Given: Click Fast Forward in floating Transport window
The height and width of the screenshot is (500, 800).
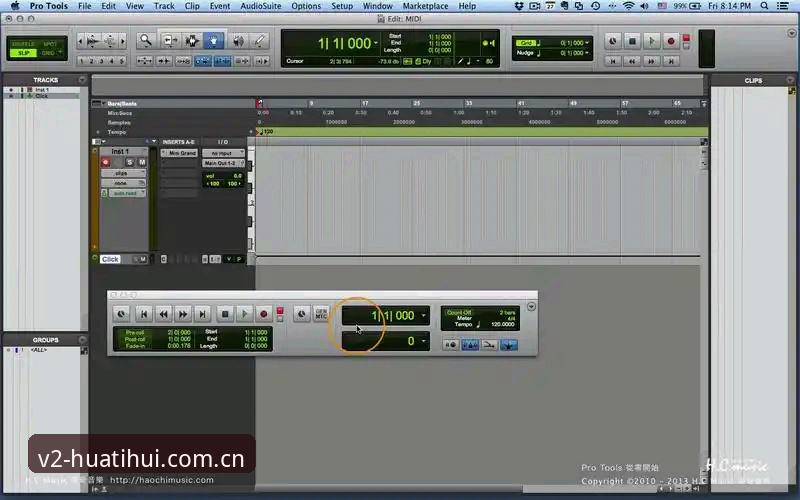Looking at the screenshot, I should pos(183,314).
